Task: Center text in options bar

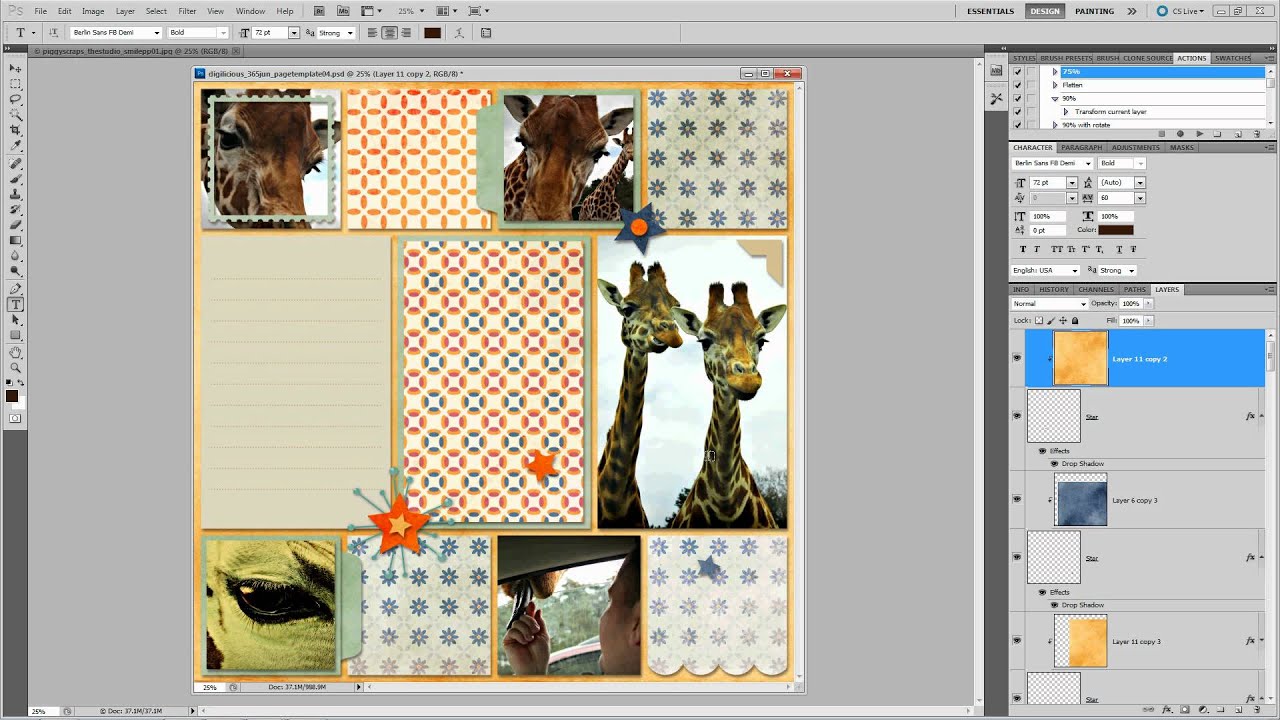Action: 389,33
